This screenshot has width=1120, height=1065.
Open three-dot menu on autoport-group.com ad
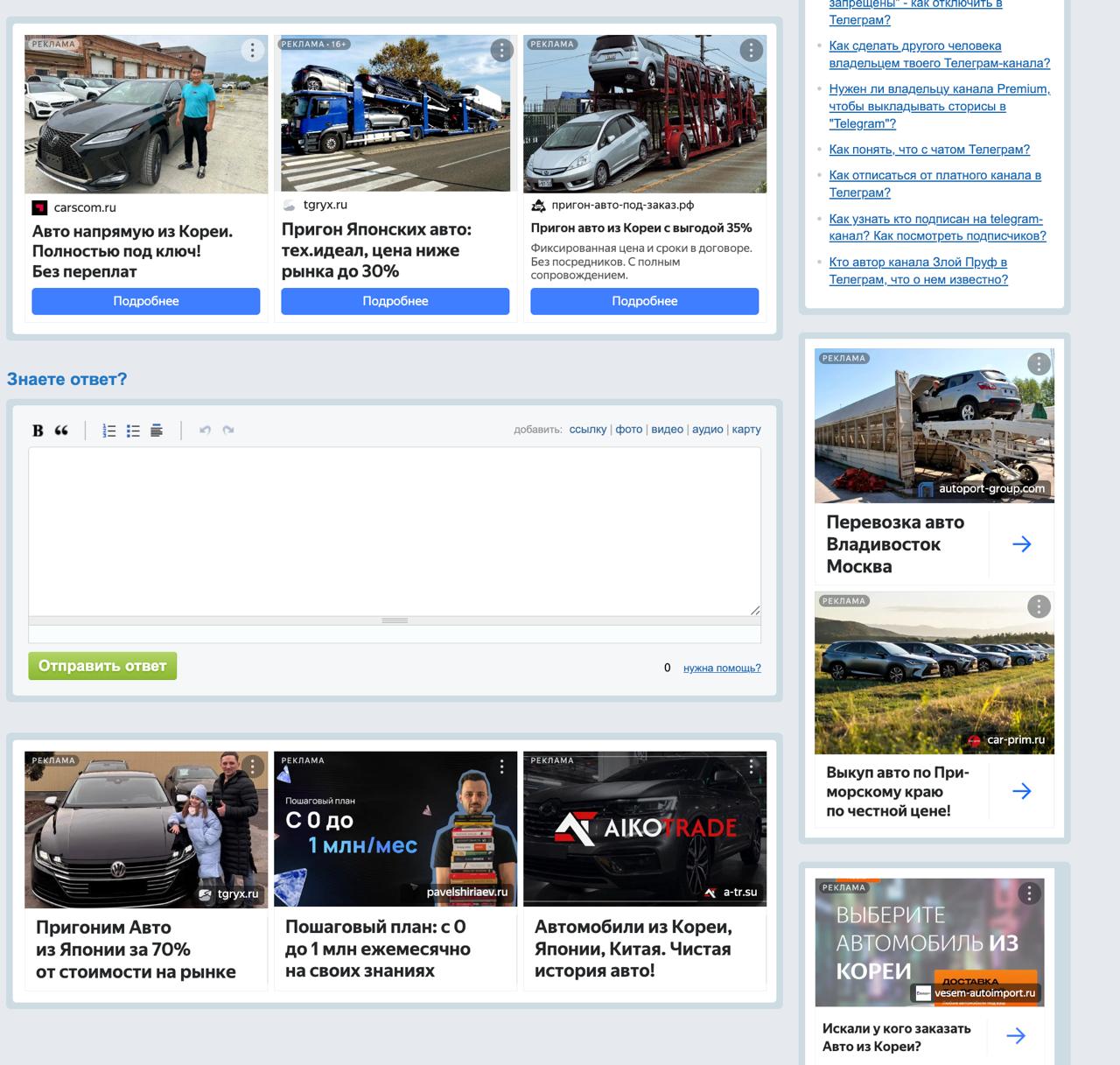click(1039, 364)
